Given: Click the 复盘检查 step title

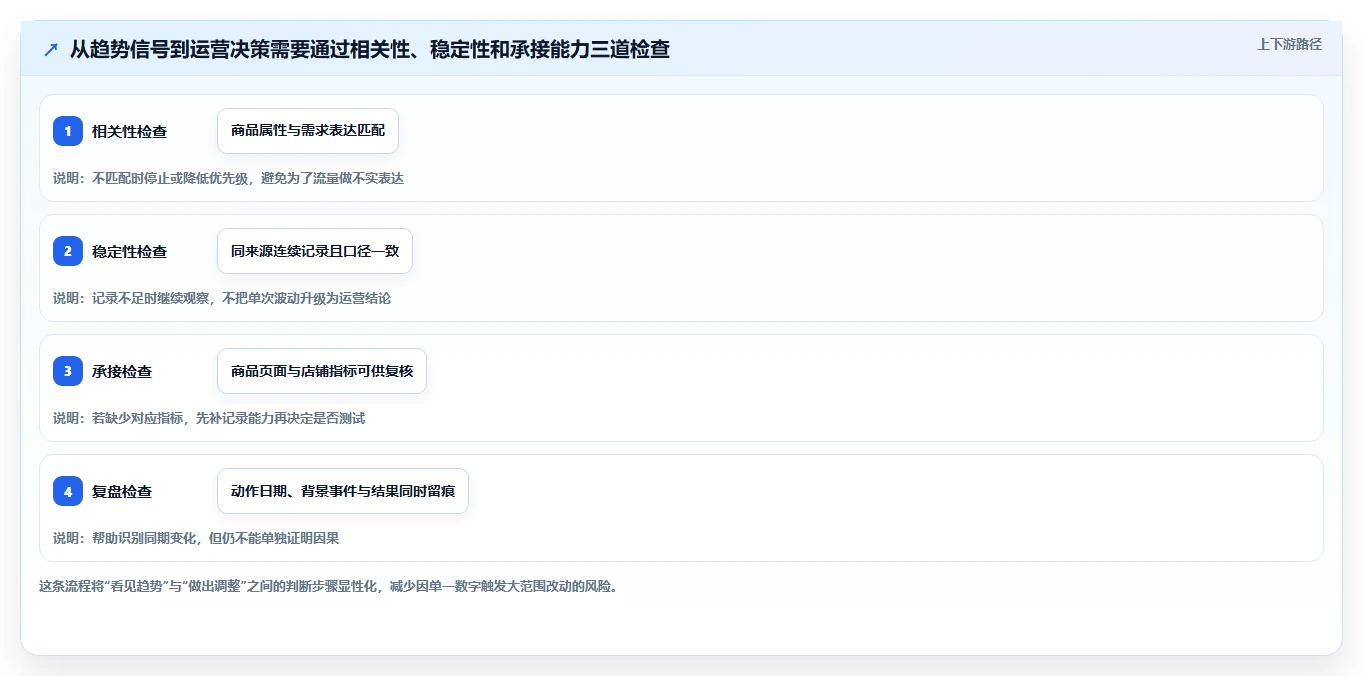Looking at the screenshot, I should [122, 491].
